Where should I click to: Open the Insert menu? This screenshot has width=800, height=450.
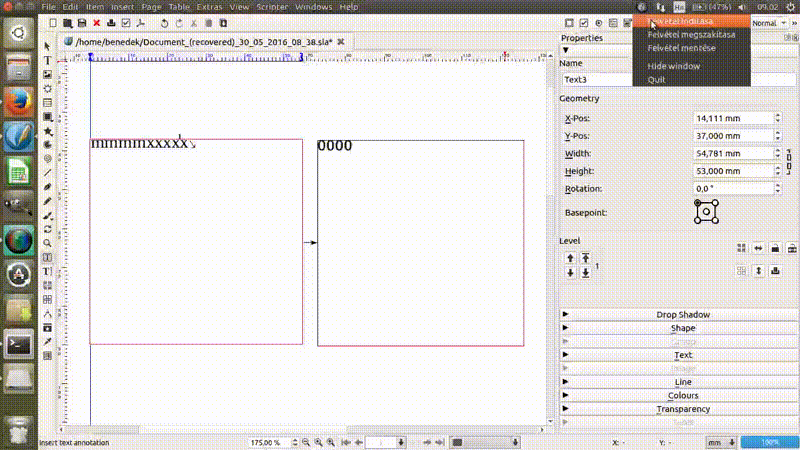[122, 7]
